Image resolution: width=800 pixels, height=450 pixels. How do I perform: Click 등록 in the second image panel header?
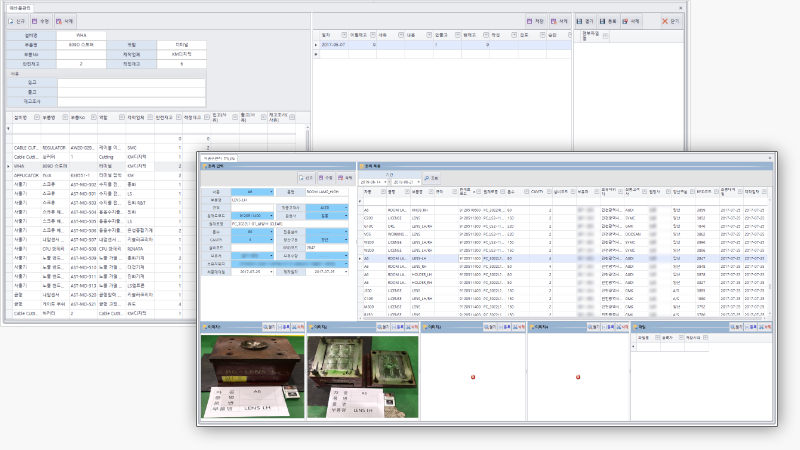[398, 327]
